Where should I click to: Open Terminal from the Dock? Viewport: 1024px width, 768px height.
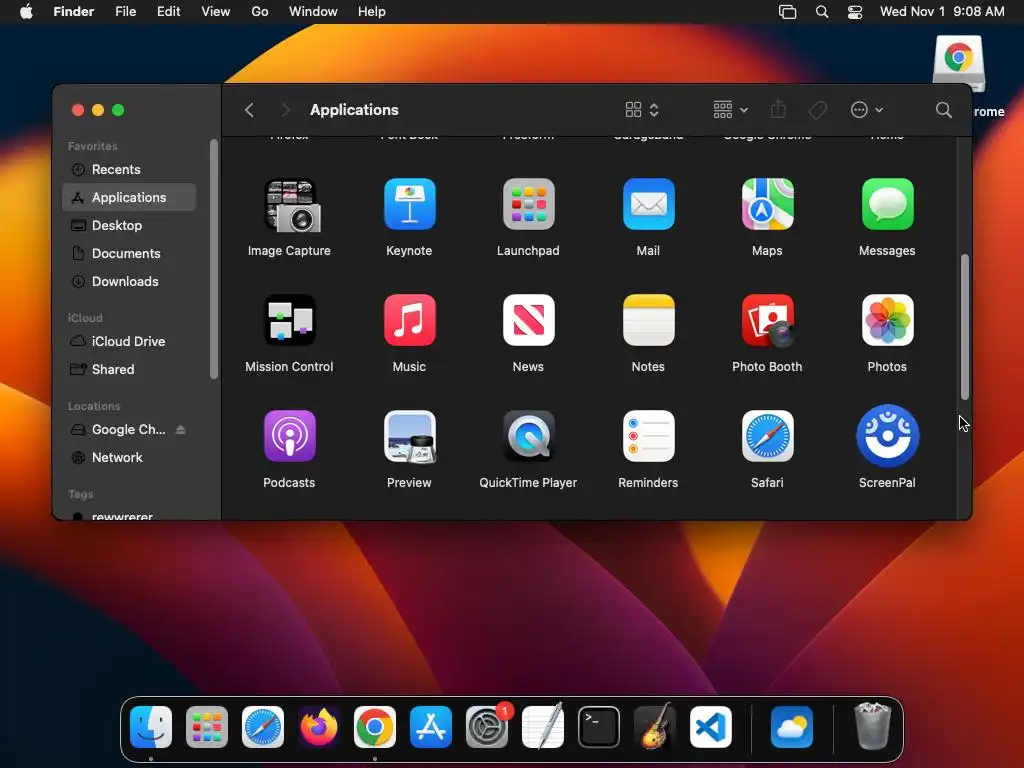(x=599, y=727)
